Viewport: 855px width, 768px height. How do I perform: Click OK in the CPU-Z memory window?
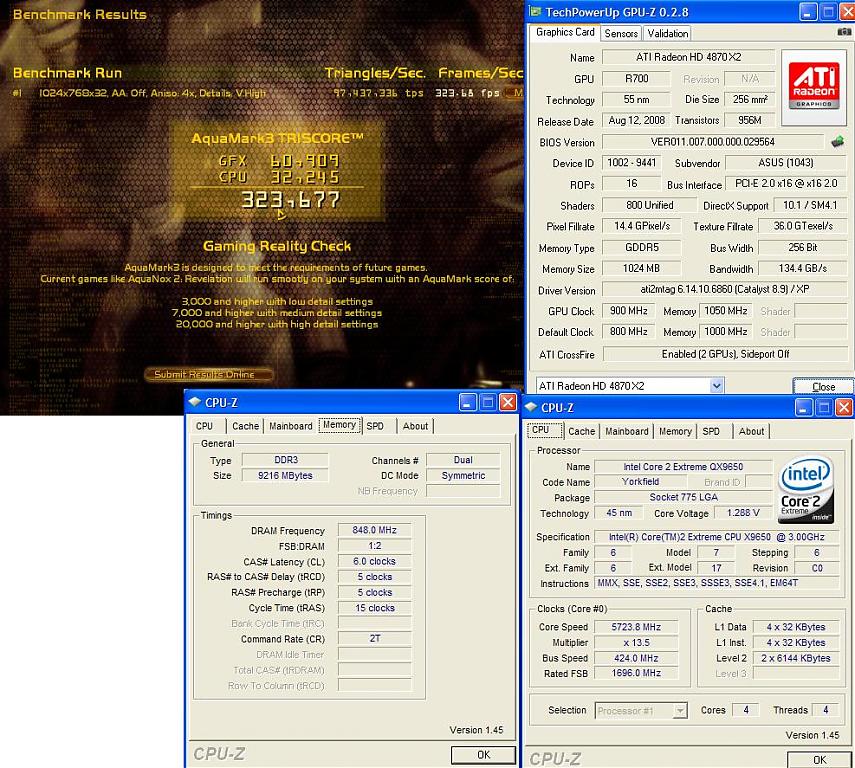pyautogui.click(x=484, y=754)
